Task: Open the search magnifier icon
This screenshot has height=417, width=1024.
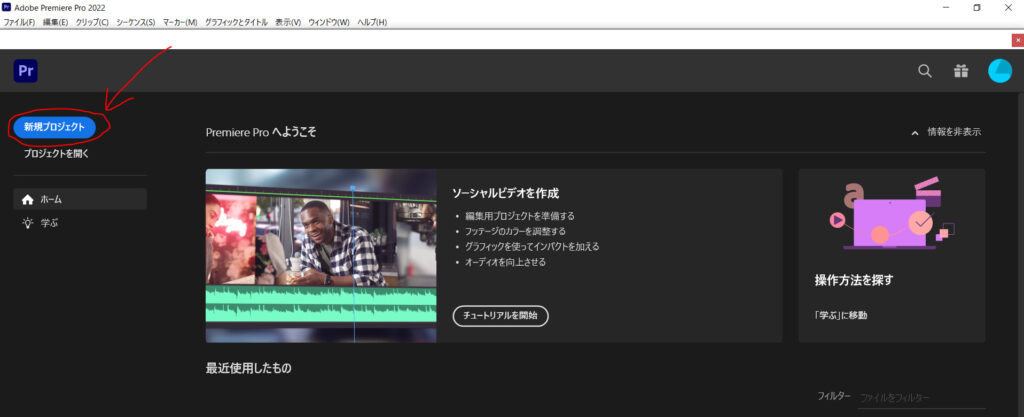Action: coord(925,70)
